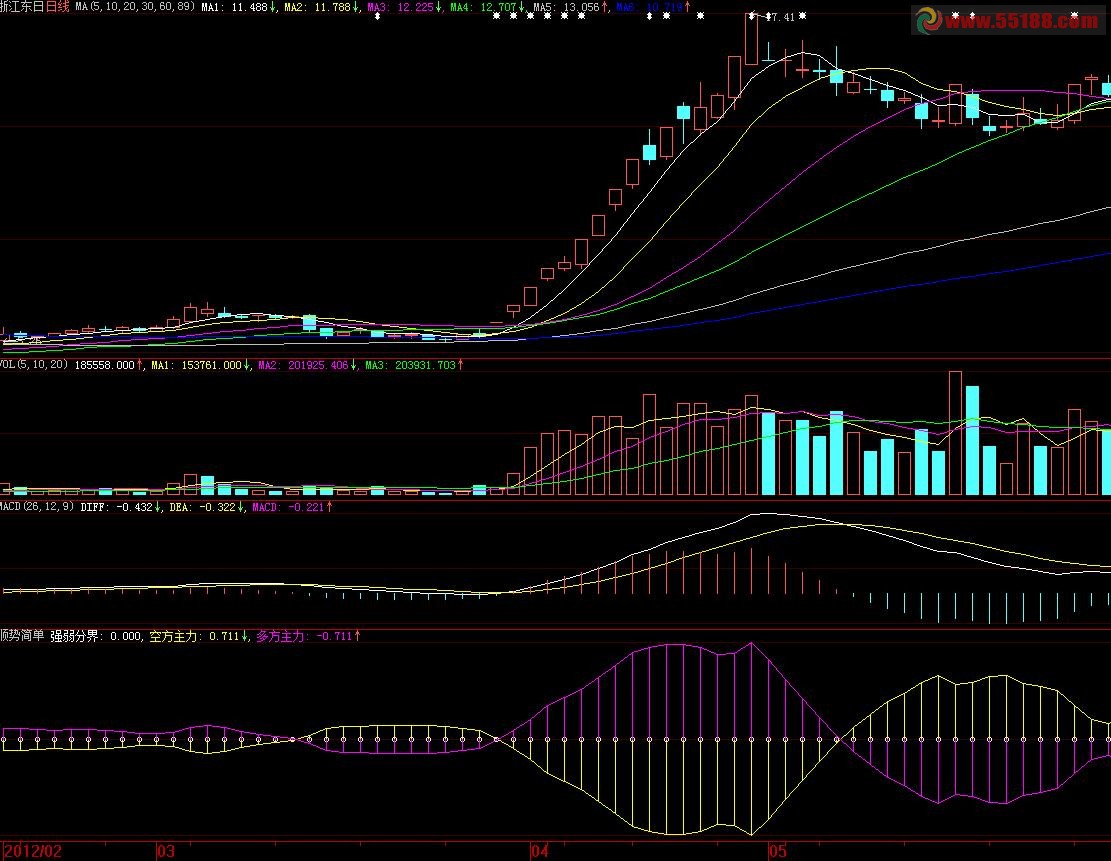The height and width of the screenshot is (861, 1111).
Task: Select the tallest volume bar in May
Action: [x=955, y=433]
